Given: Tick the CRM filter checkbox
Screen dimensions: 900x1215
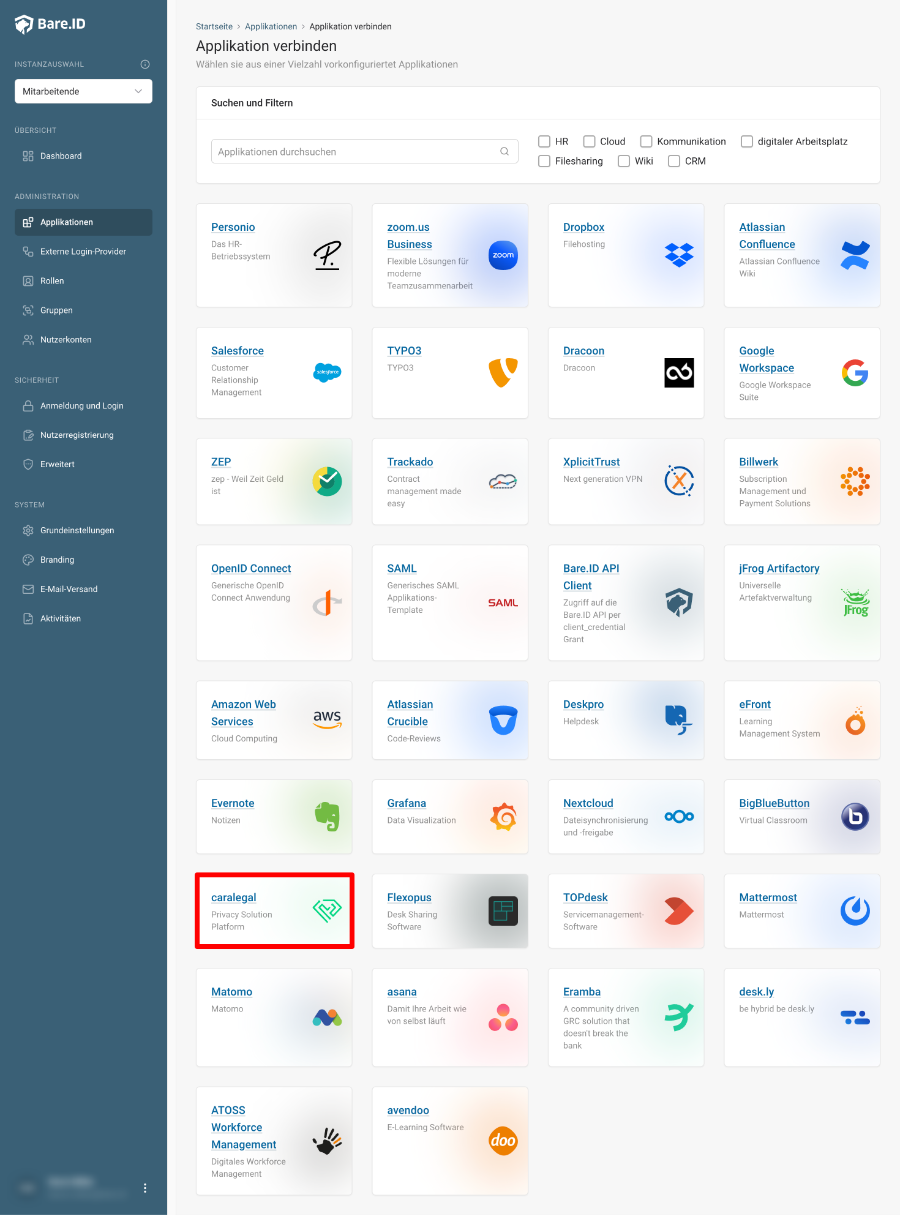Looking at the screenshot, I should pos(674,161).
